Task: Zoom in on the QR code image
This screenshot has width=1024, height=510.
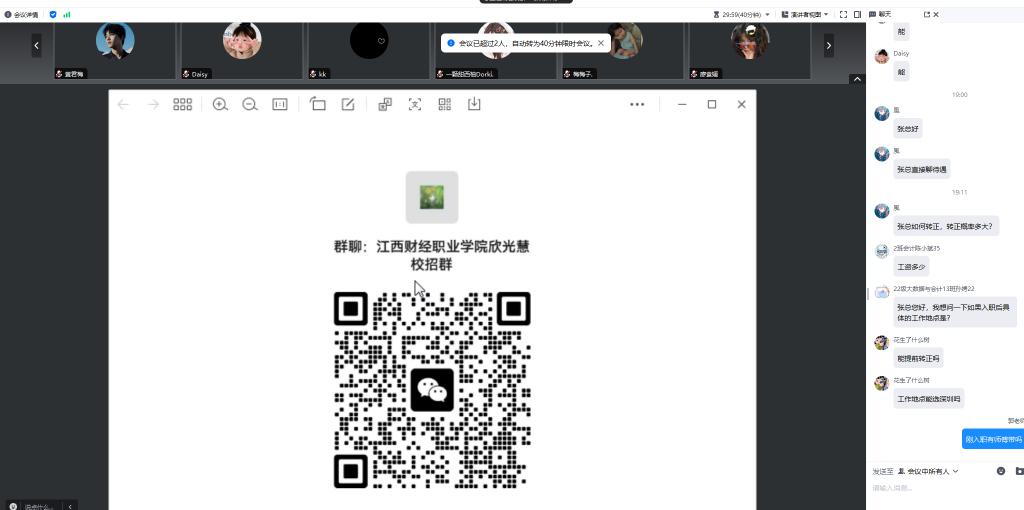Action: pos(220,104)
